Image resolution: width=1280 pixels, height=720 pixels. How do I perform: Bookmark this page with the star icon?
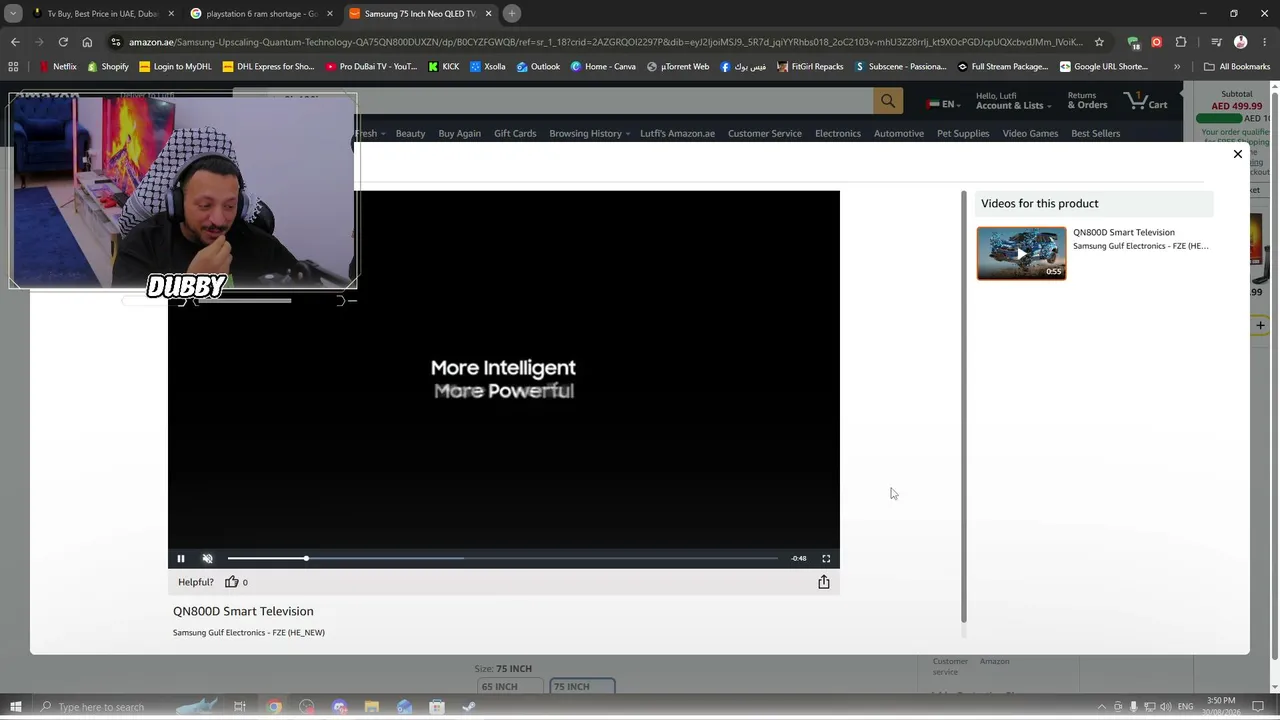pos(1099,42)
